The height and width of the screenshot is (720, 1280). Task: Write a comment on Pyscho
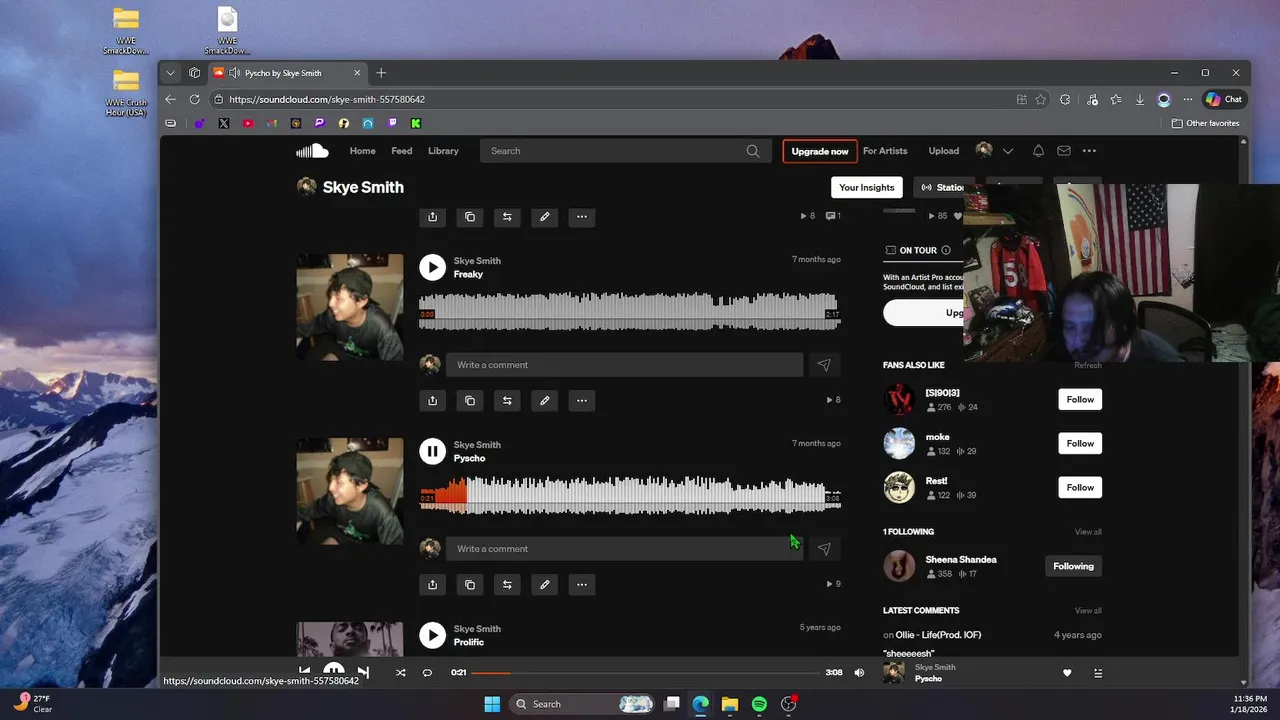click(x=624, y=549)
